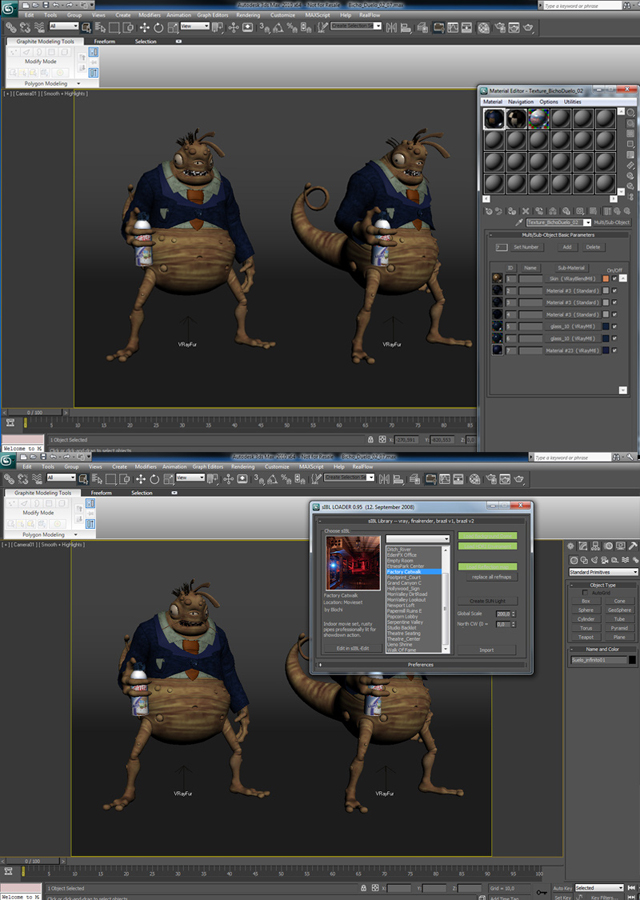Uncheck On/Off for sub-material ID 3

[614, 302]
